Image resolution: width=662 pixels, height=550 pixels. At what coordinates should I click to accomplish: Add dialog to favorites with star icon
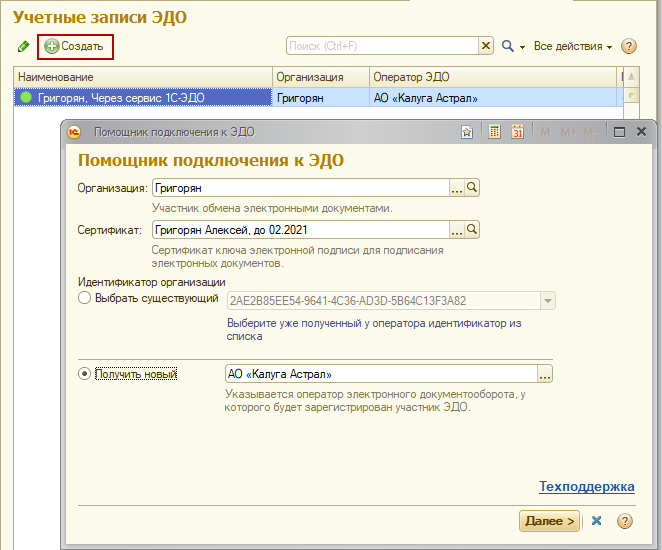tap(467, 133)
